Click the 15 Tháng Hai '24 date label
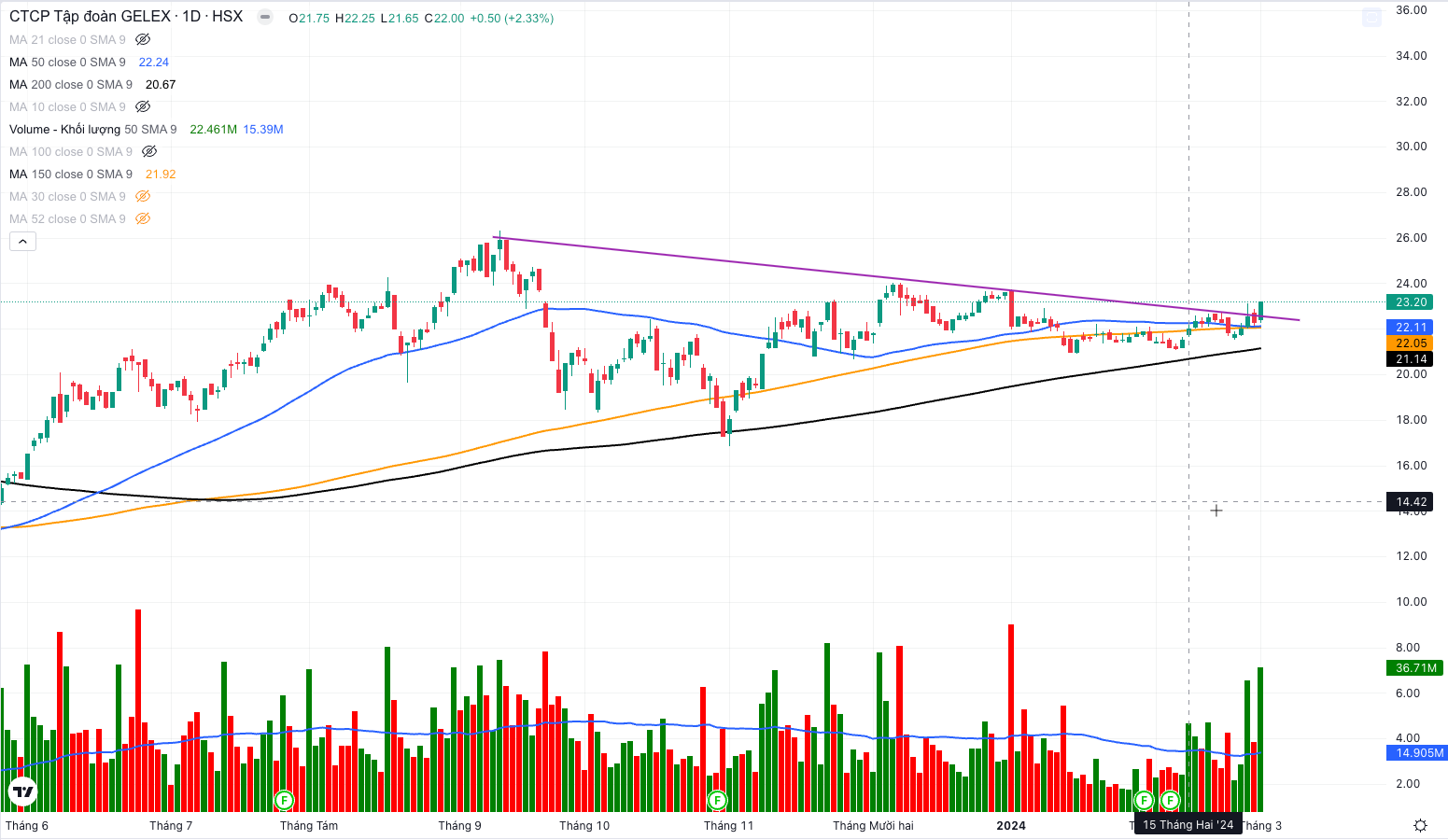 (x=1188, y=824)
